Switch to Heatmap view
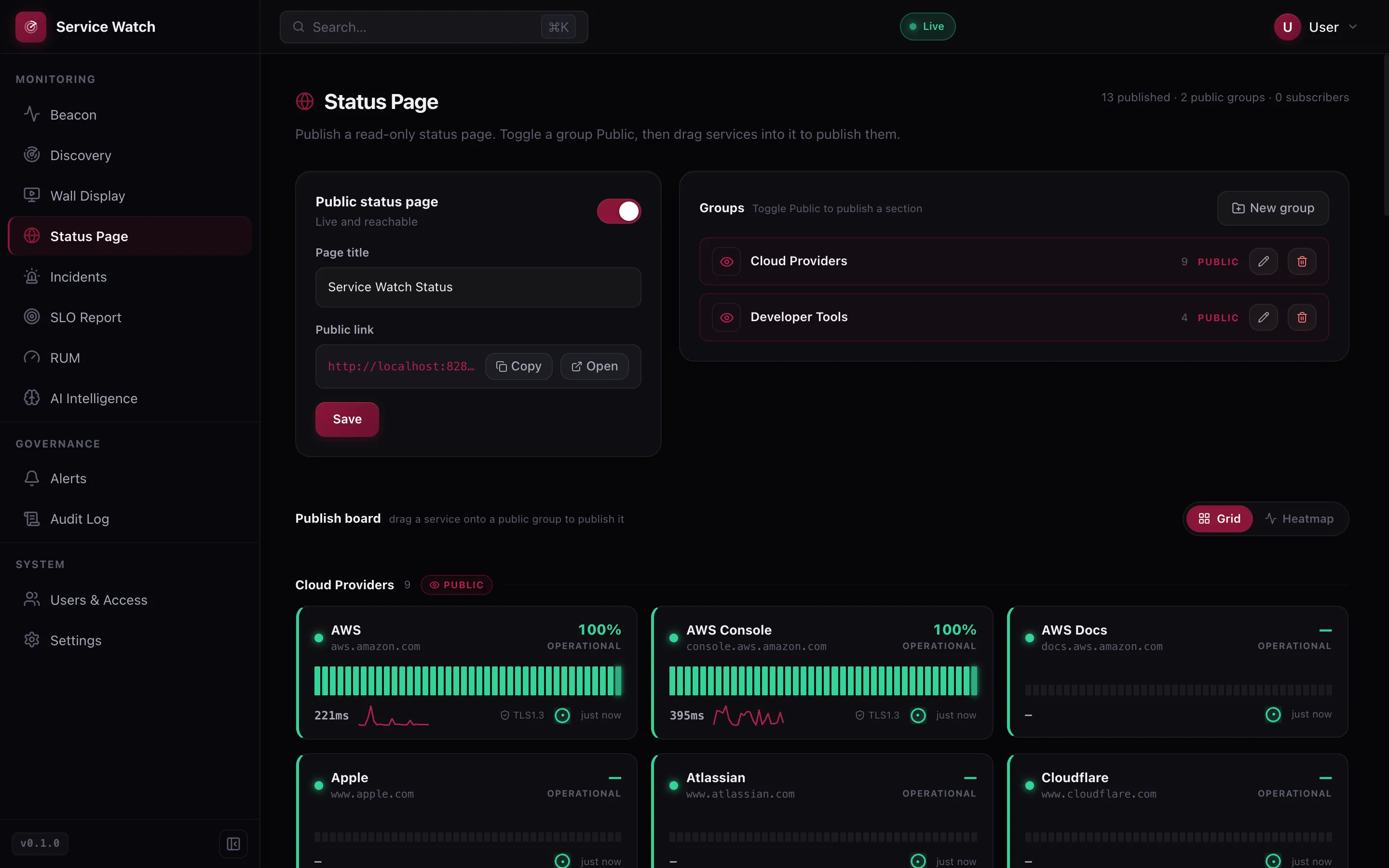 [1299, 518]
